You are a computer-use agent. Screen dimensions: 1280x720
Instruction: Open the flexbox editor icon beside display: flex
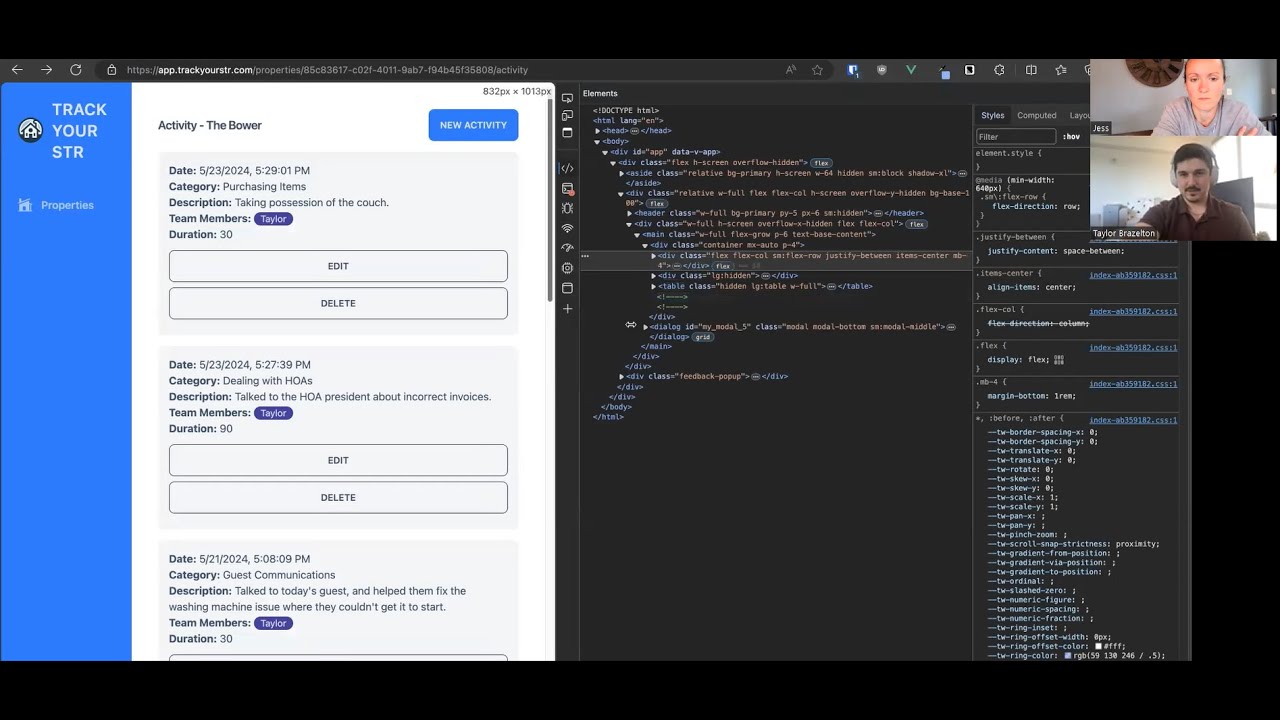coord(1059,360)
